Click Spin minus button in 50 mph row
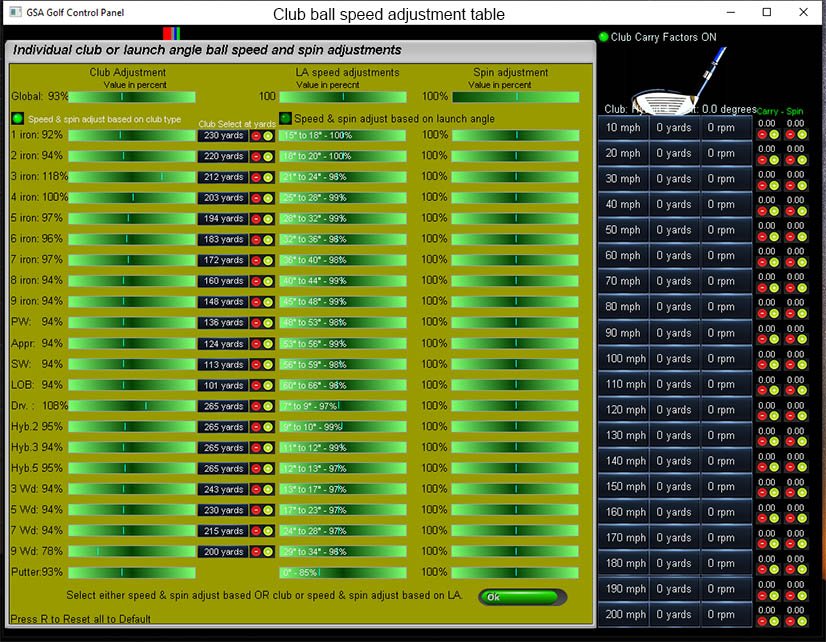826x642 pixels. (x=790, y=237)
